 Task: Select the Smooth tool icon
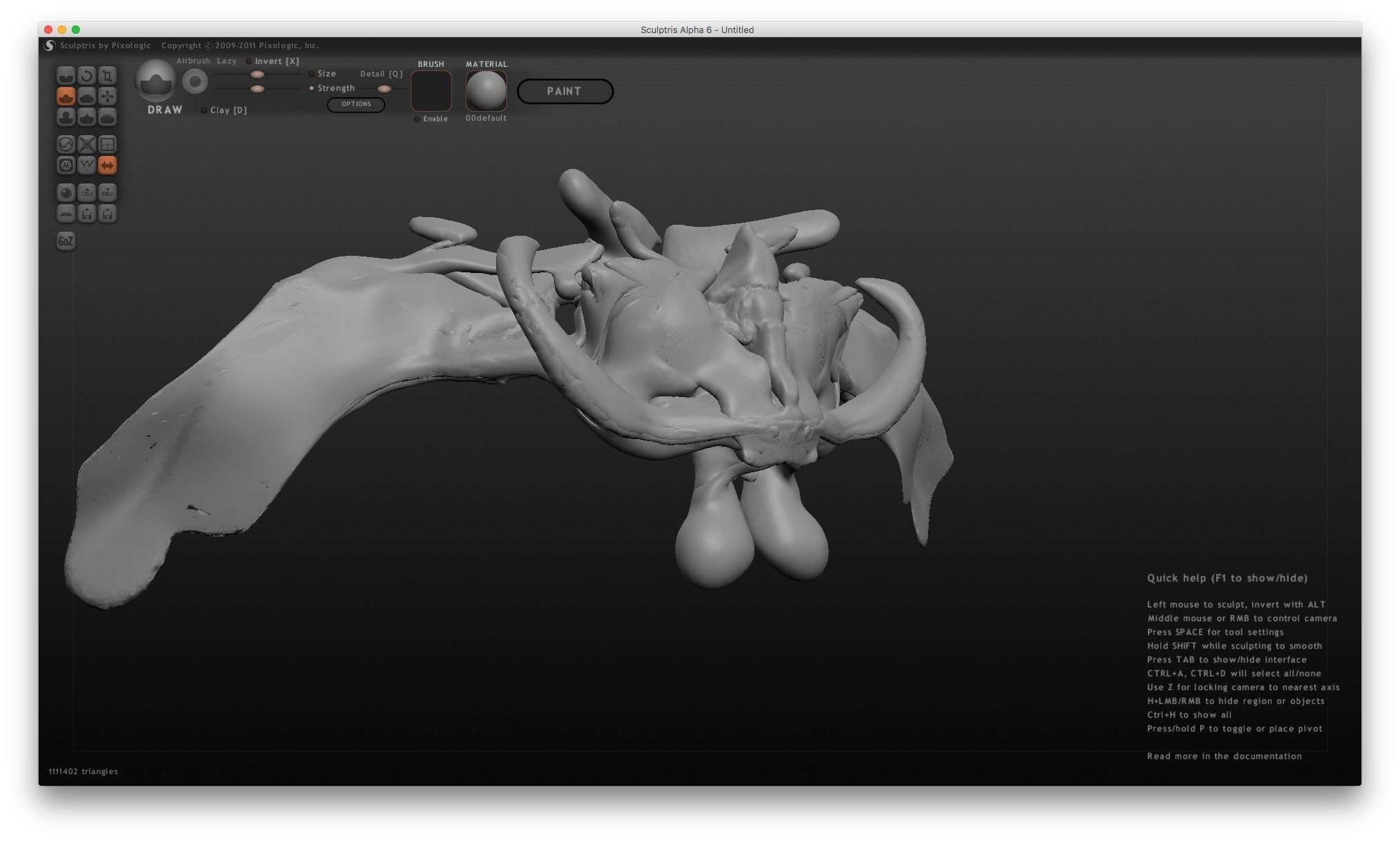(107, 117)
